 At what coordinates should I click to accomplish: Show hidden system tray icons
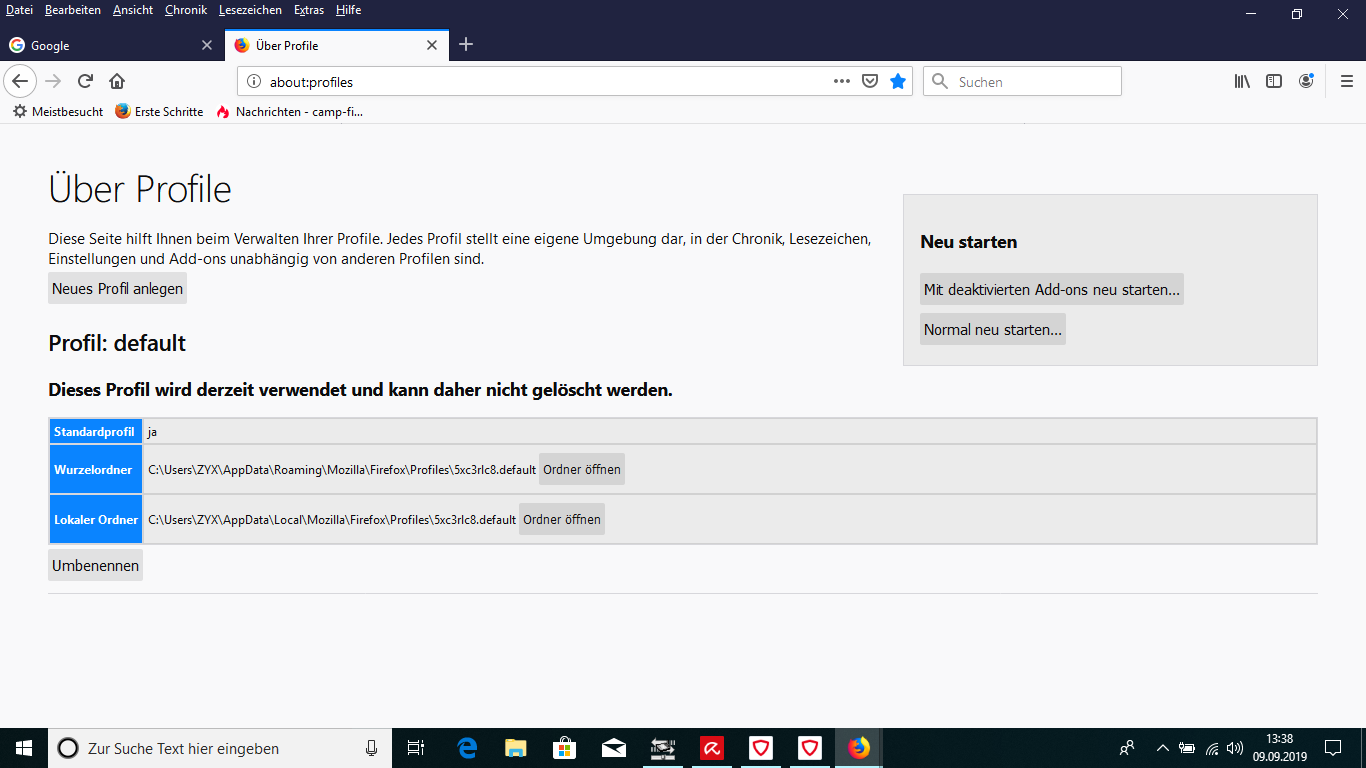tap(1162, 748)
